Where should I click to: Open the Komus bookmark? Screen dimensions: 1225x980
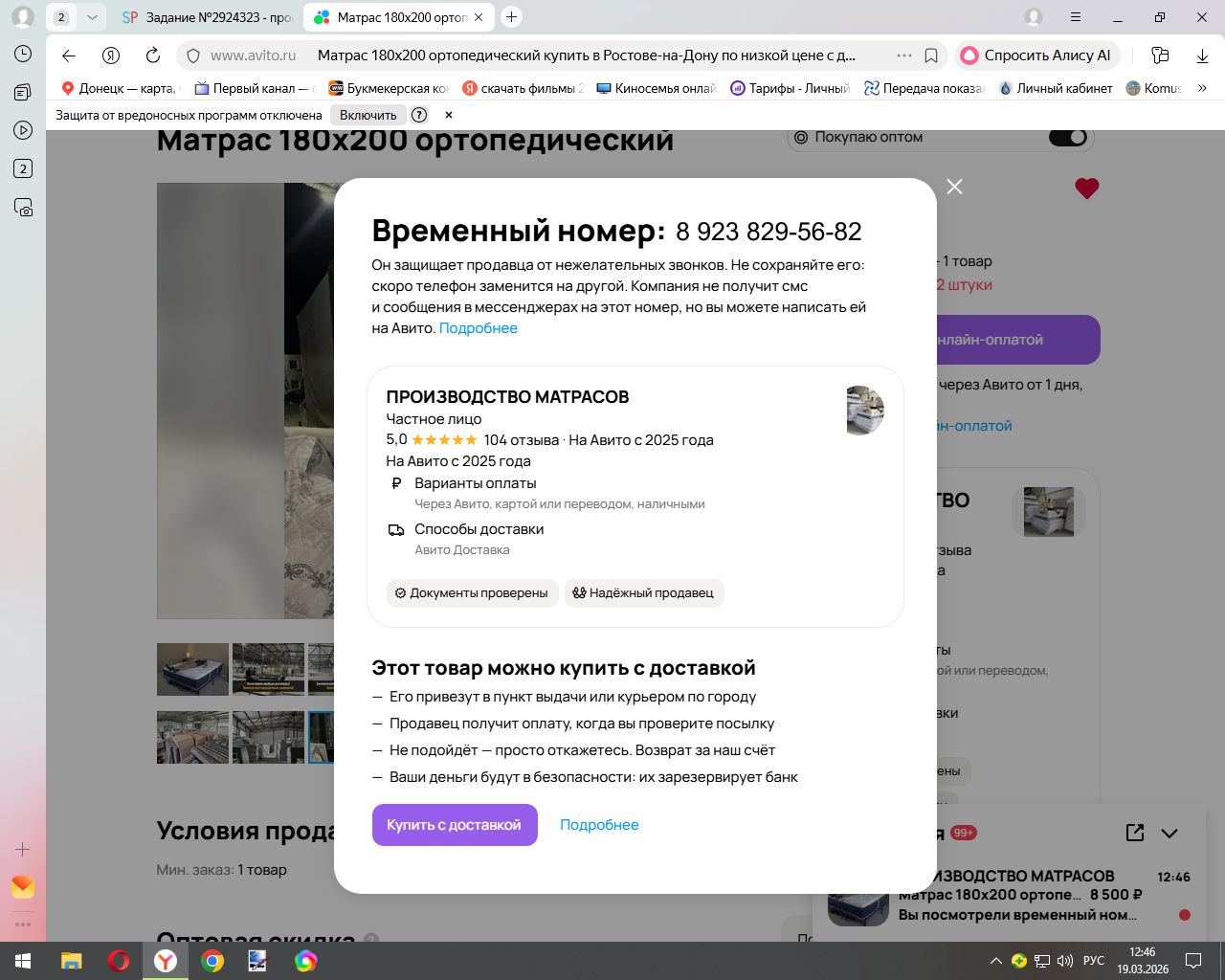tap(1154, 88)
